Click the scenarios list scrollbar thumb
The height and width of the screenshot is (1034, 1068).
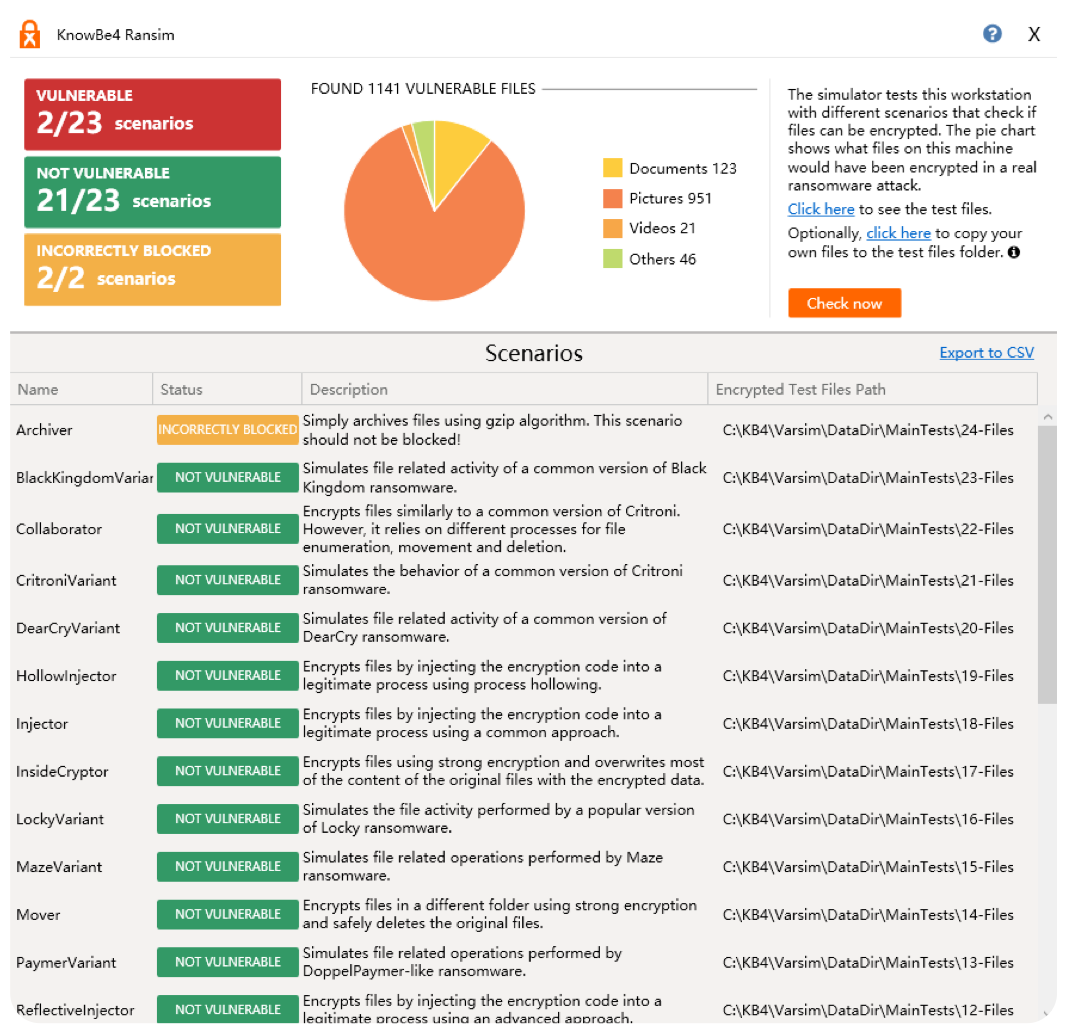coord(1048,564)
